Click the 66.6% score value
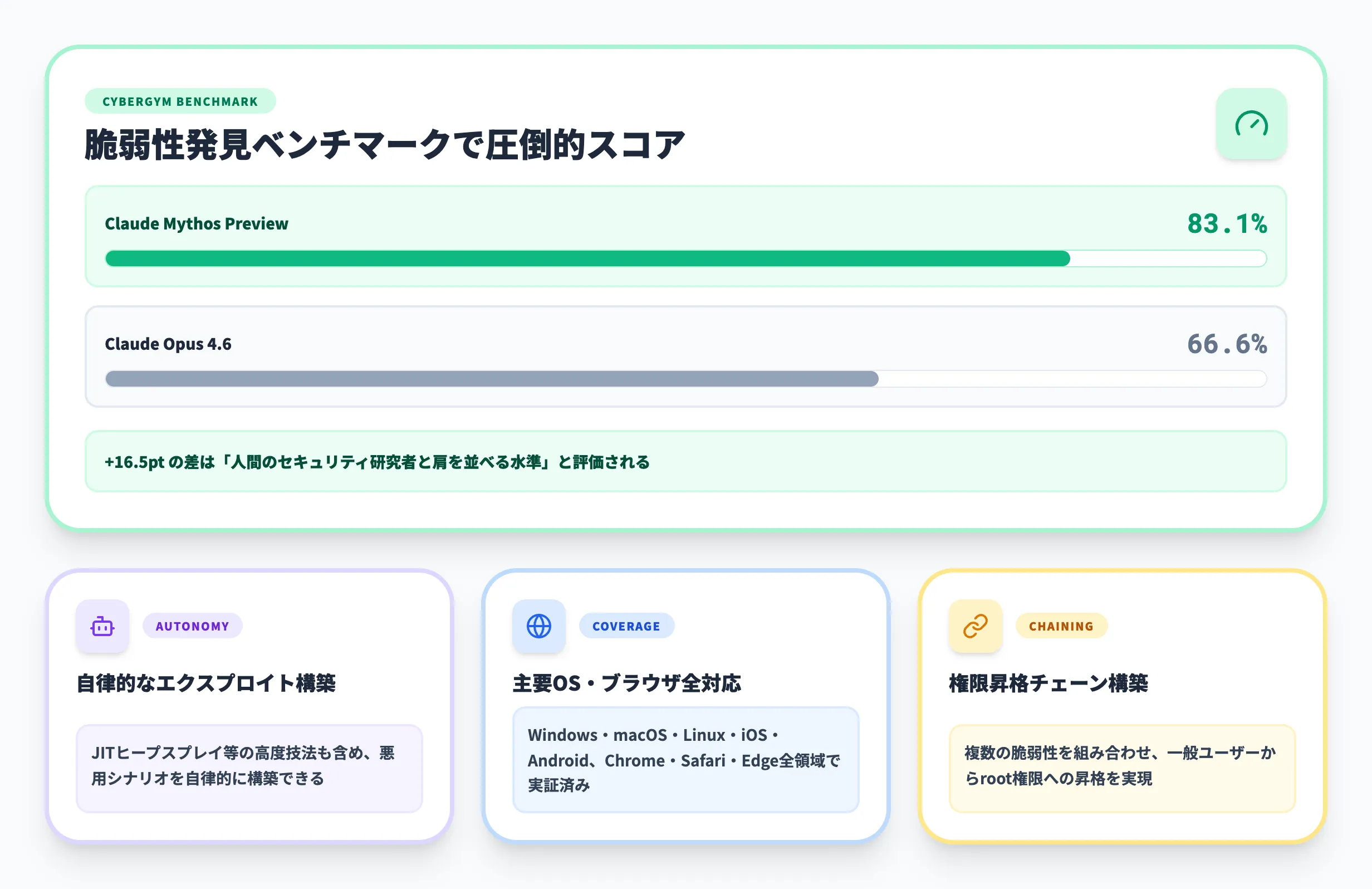 pyautogui.click(x=1227, y=344)
